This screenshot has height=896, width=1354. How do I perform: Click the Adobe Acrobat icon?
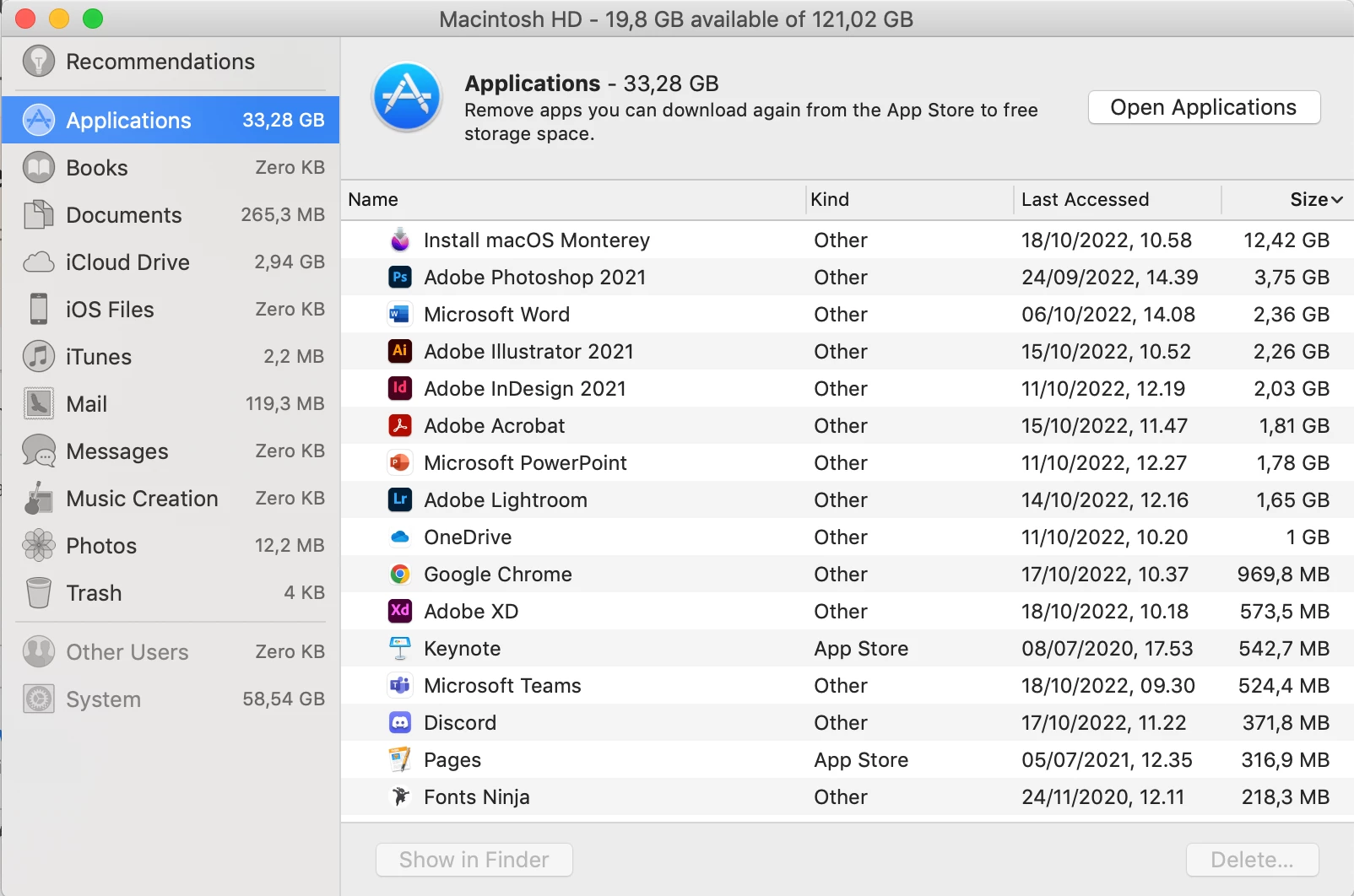click(x=400, y=425)
